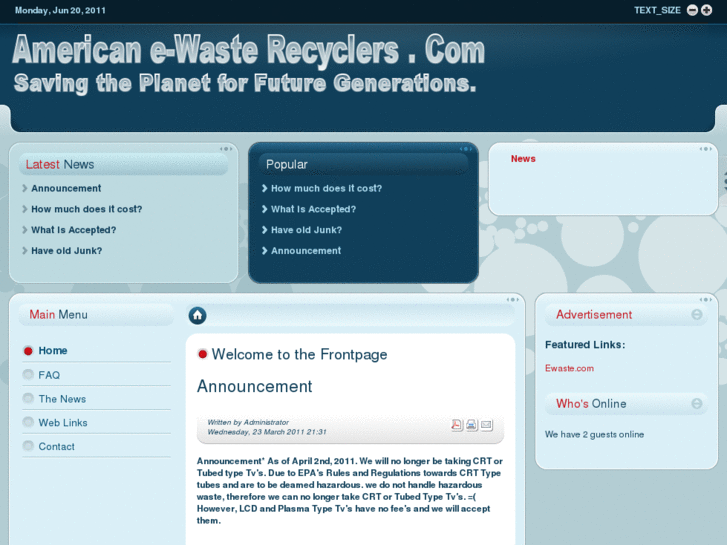Open 'Have old Junk?' in Popular

(306, 230)
